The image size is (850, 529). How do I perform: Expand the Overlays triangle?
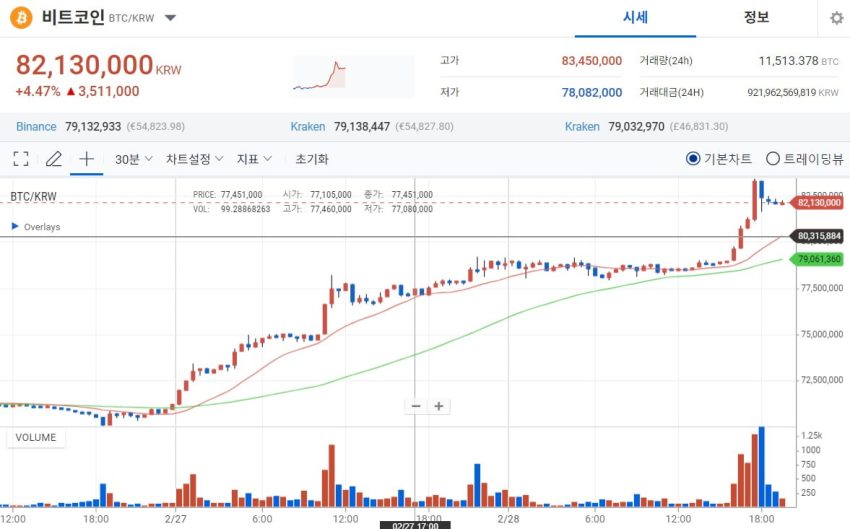[15, 226]
